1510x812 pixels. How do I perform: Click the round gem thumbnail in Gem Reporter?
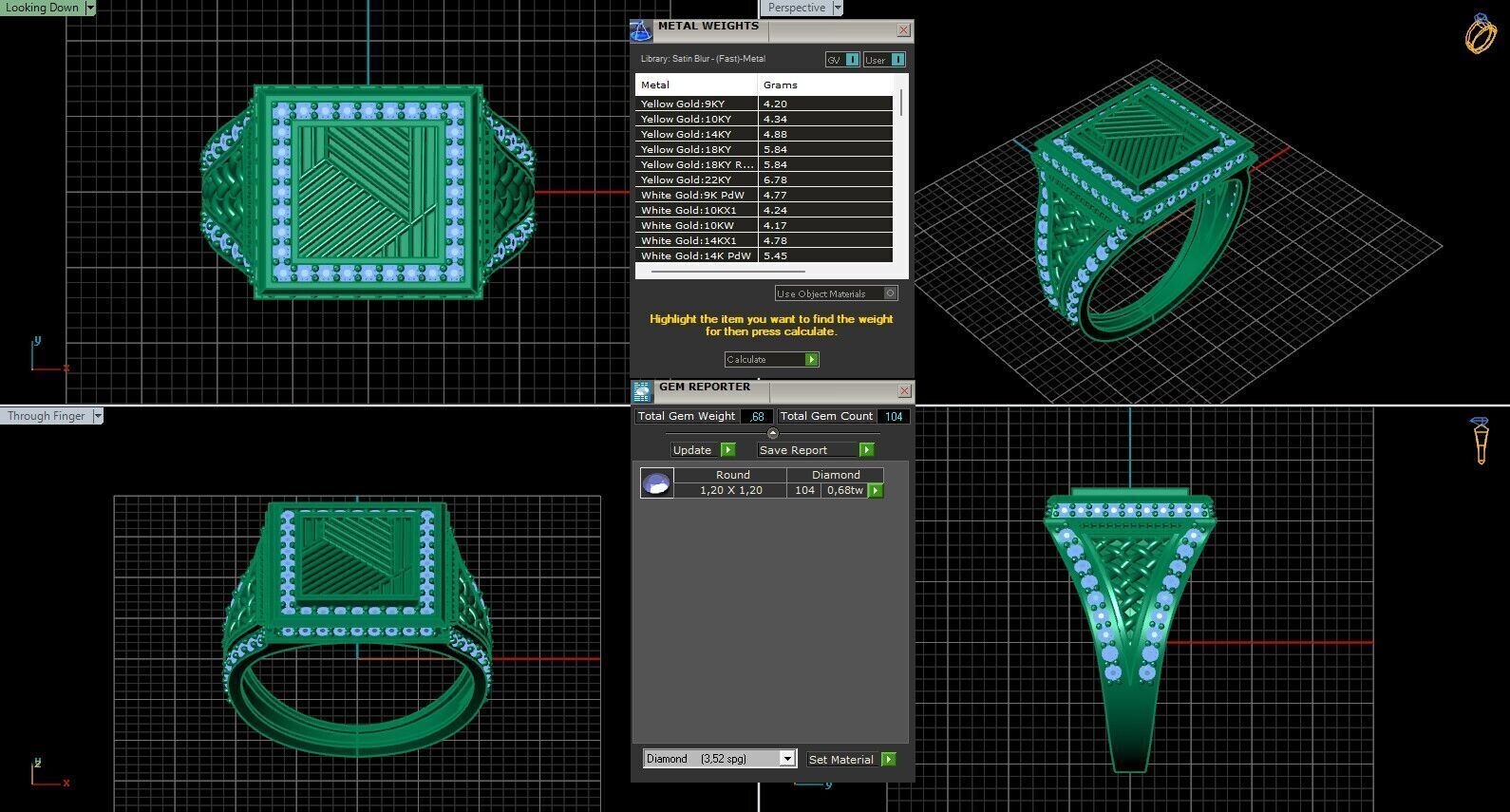point(656,483)
